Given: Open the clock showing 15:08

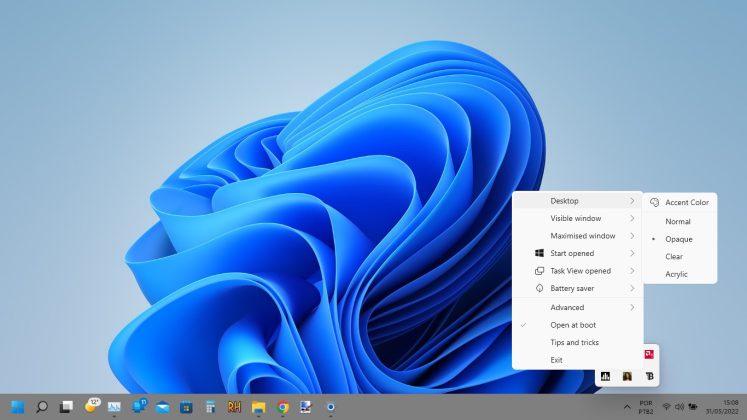Looking at the screenshot, I should [x=722, y=407].
